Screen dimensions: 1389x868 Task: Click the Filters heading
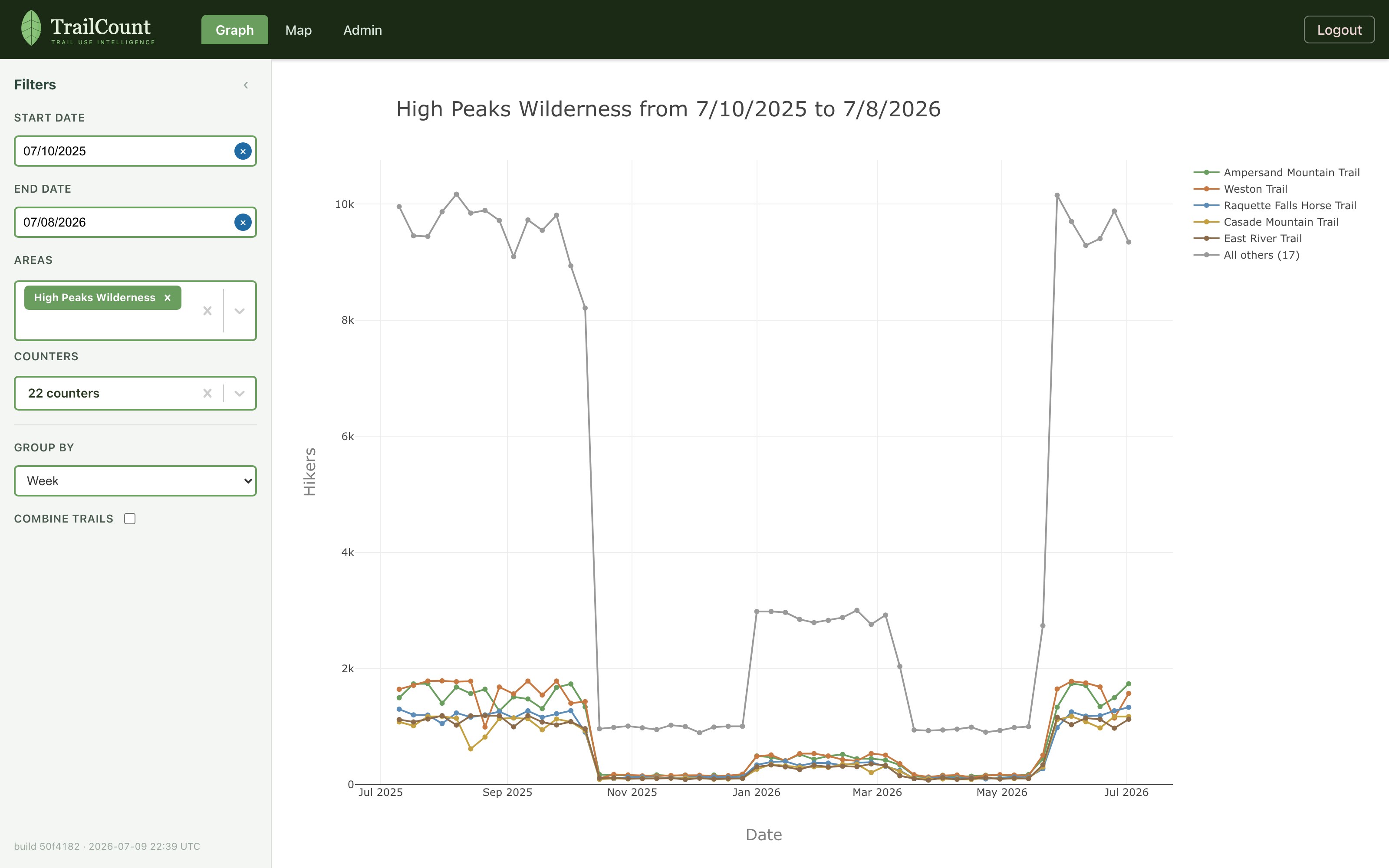(x=35, y=84)
